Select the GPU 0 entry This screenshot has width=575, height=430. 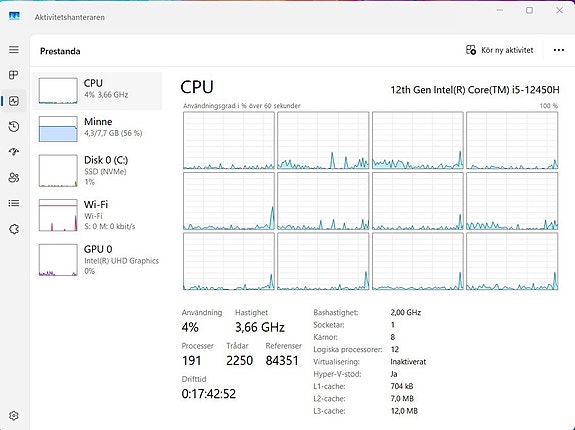point(98,260)
